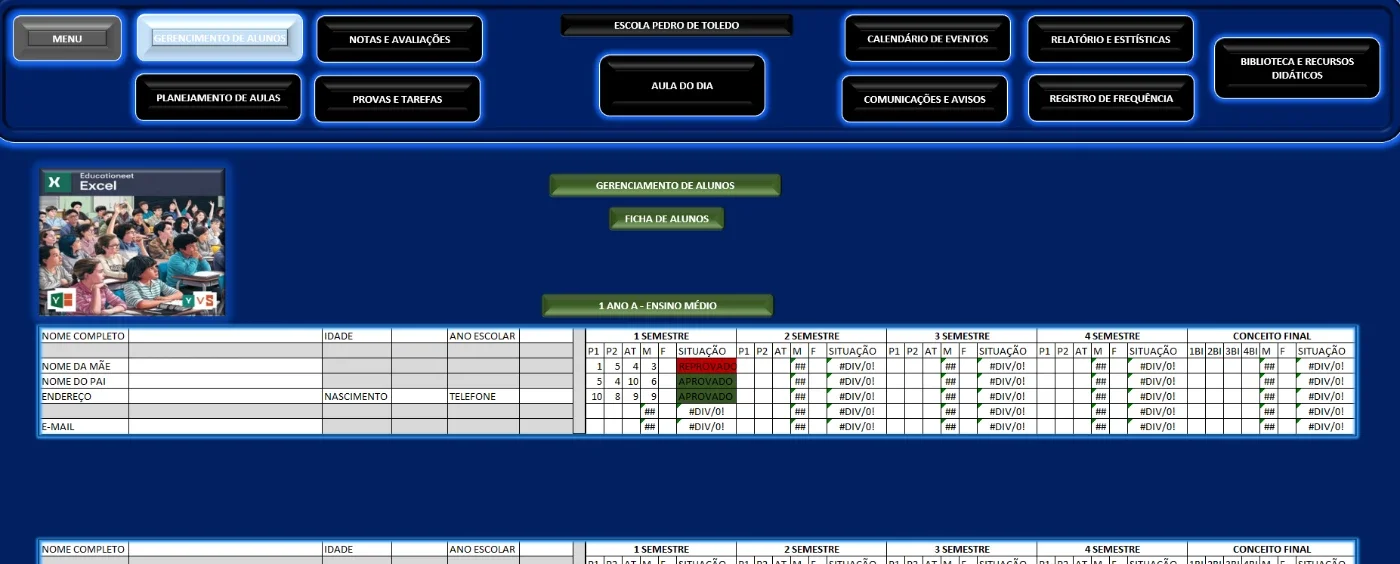Click the green GERENCIAMENTO DE ALUNOS heading button
This screenshot has height=564, width=1400.
[665, 185]
